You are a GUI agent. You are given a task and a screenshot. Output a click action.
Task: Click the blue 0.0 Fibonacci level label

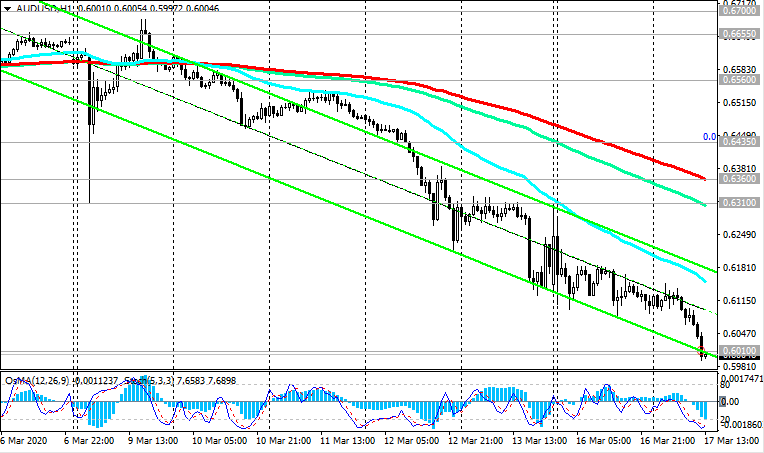[709, 137]
